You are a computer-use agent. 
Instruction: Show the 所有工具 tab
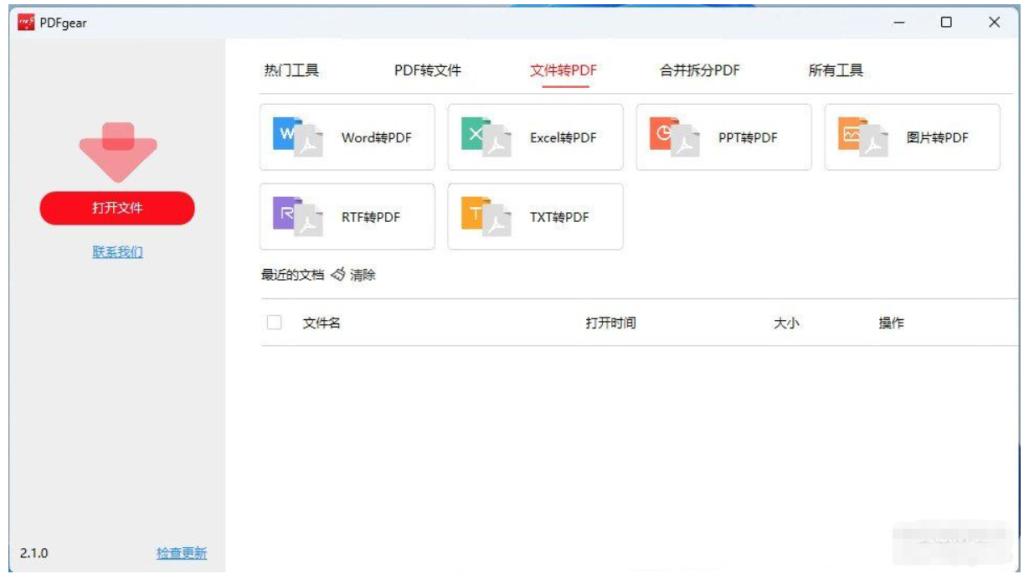tap(835, 70)
